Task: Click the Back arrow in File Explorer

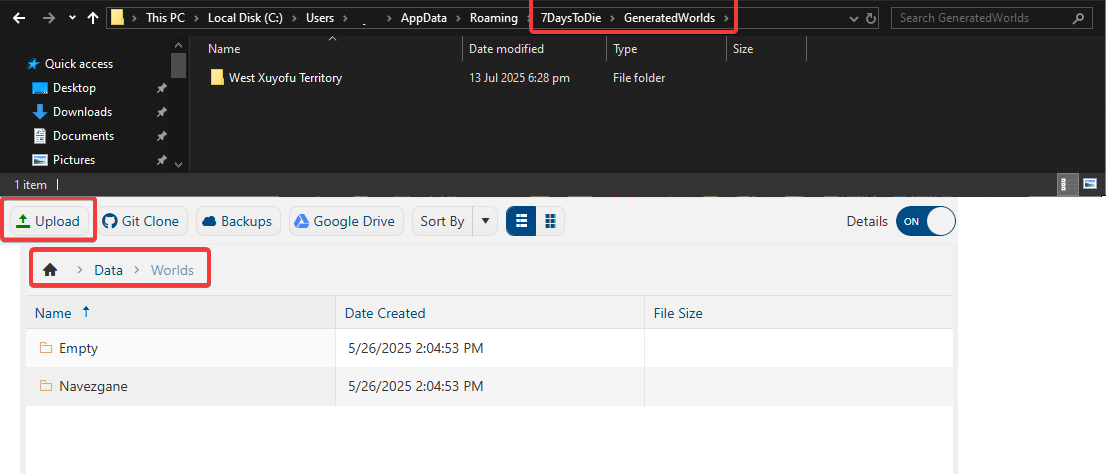Action: click(x=19, y=18)
